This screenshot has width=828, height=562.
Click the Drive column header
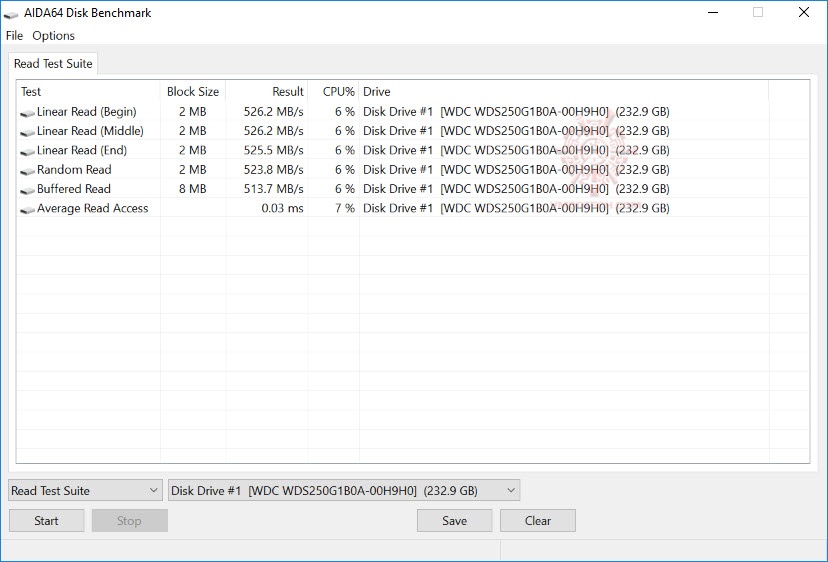564,91
